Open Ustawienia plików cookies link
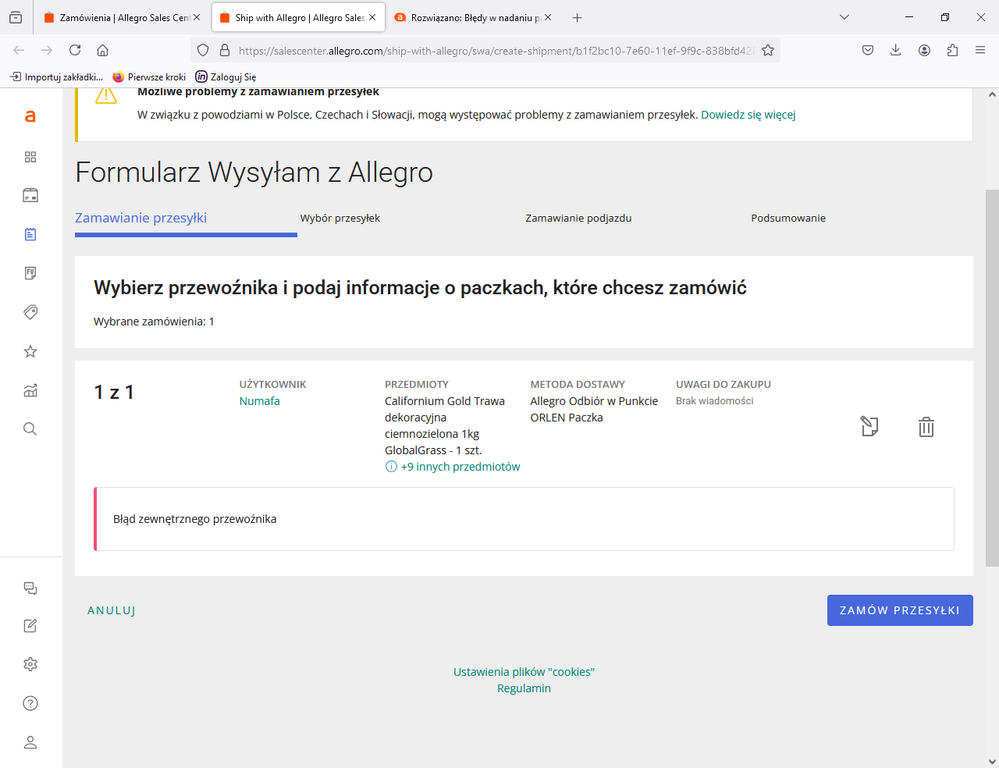 [524, 672]
